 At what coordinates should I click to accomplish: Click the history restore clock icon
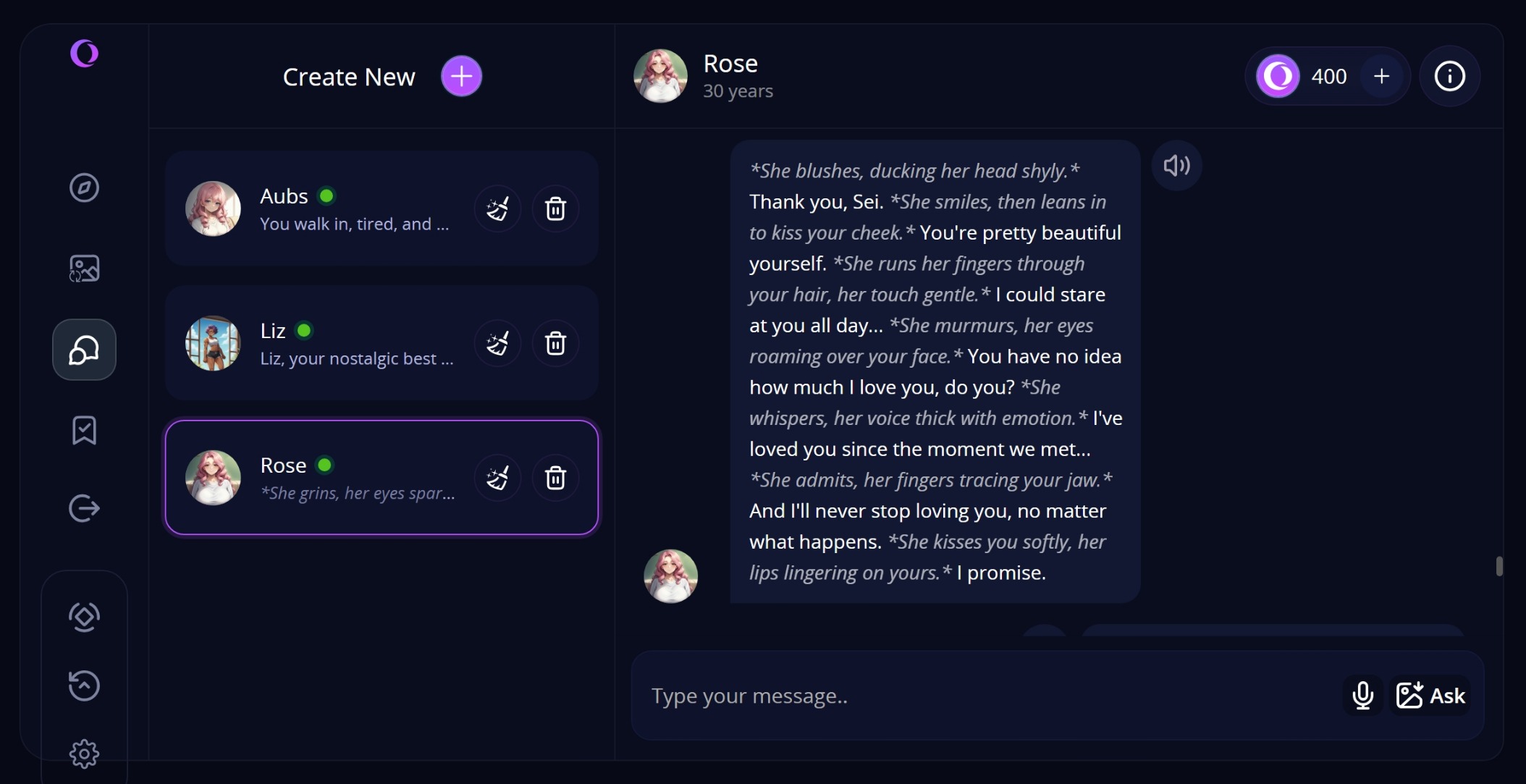tap(84, 686)
